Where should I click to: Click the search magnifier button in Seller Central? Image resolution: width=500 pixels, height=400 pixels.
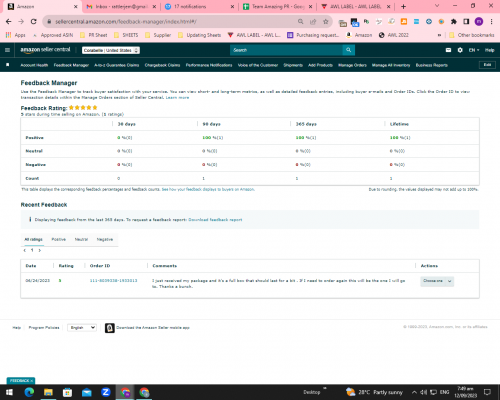coord(349,50)
